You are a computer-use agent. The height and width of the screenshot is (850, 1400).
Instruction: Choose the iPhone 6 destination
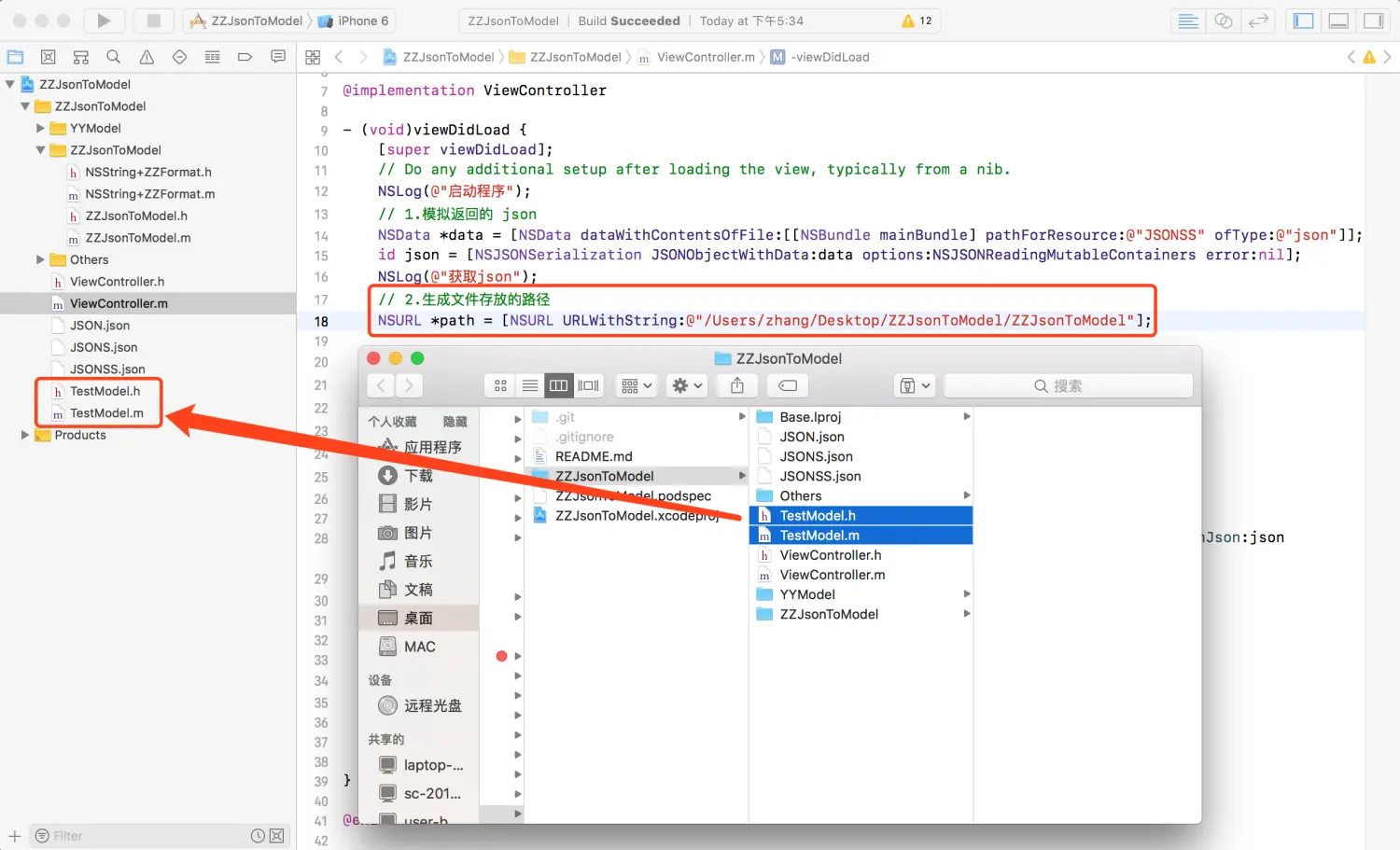354,21
